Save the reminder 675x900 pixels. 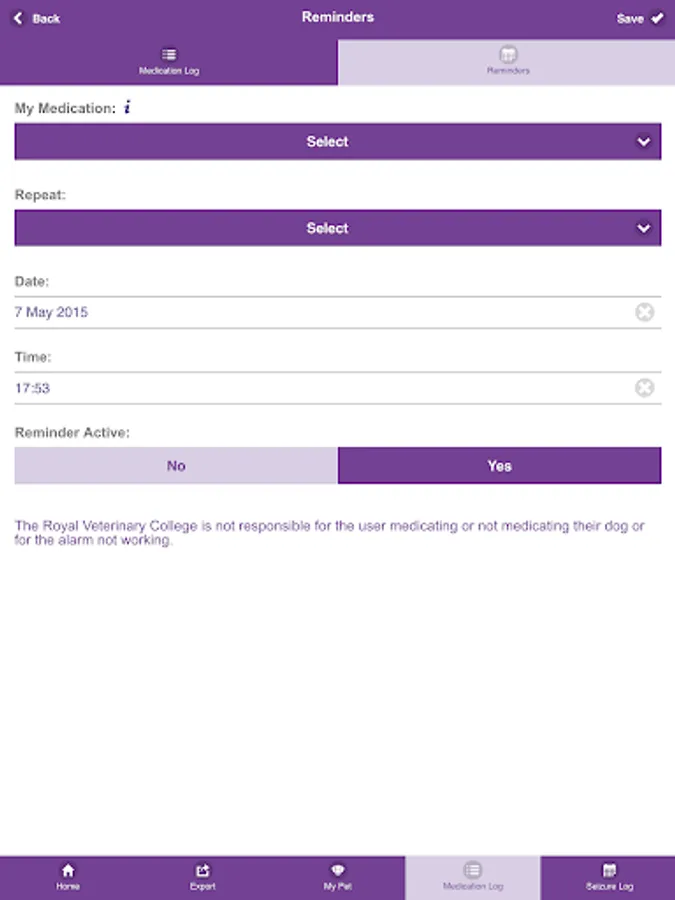pyautogui.click(x=640, y=18)
